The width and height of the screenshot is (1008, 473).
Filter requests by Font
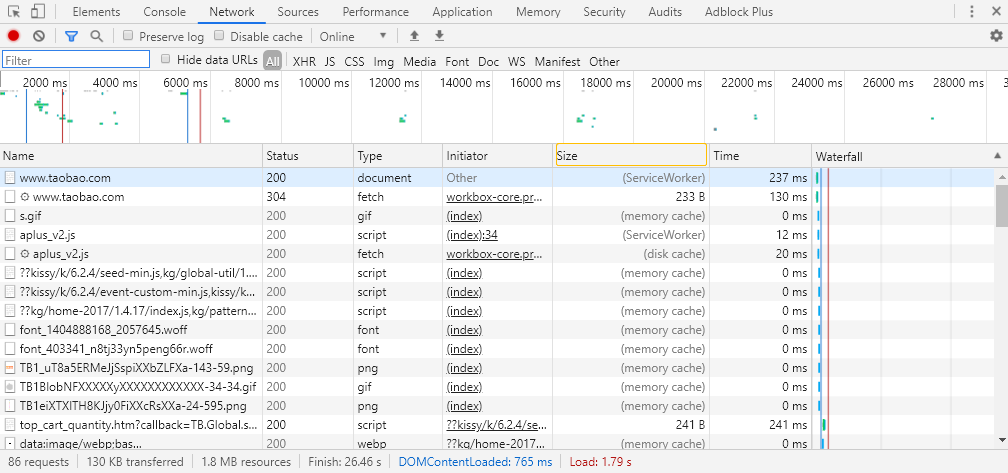tap(457, 62)
